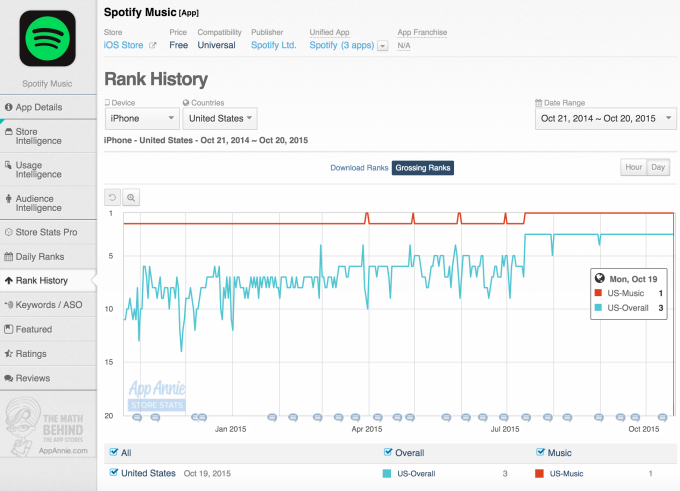Image resolution: width=680 pixels, height=491 pixels.
Task: Click the Featured sidebar icon
Action: (x=9, y=329)
